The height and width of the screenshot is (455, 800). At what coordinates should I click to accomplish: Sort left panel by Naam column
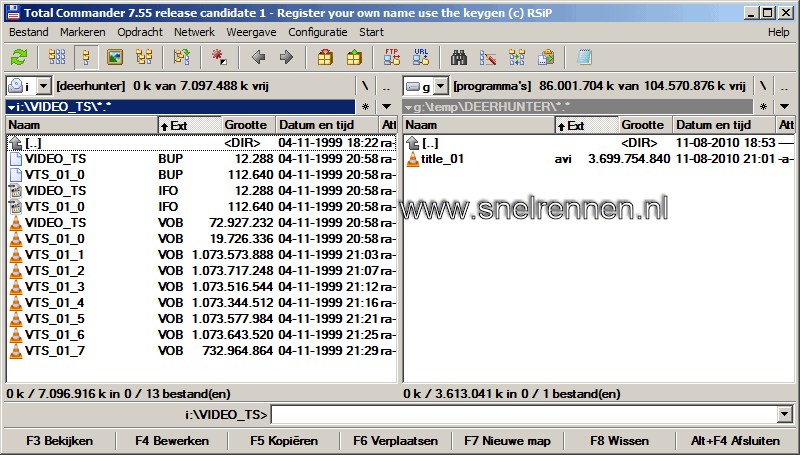(x=82, y=125)
